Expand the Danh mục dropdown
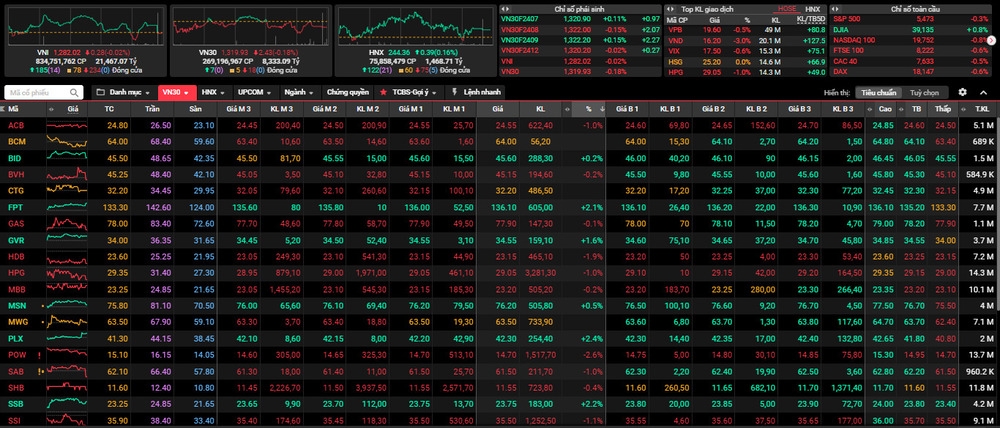 point(122,92)
